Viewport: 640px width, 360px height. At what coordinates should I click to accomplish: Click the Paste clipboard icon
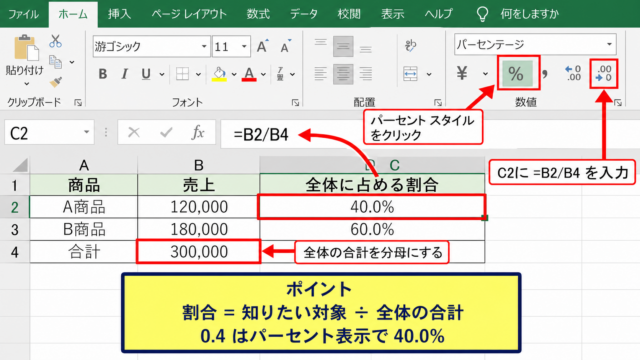26,48
